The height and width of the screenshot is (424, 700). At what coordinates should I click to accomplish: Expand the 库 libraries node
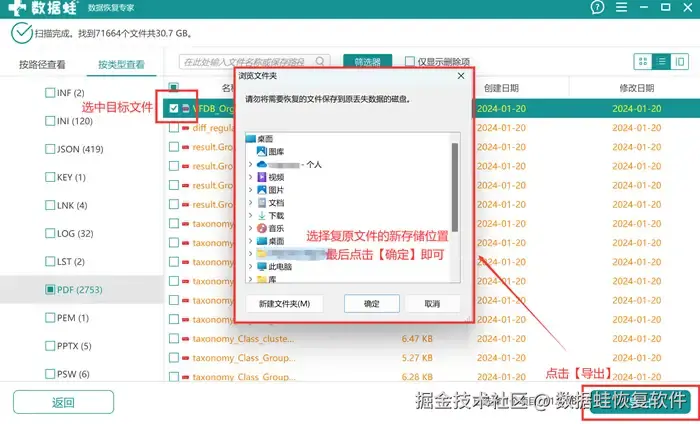pyautogui.click(x=250, y=279)
